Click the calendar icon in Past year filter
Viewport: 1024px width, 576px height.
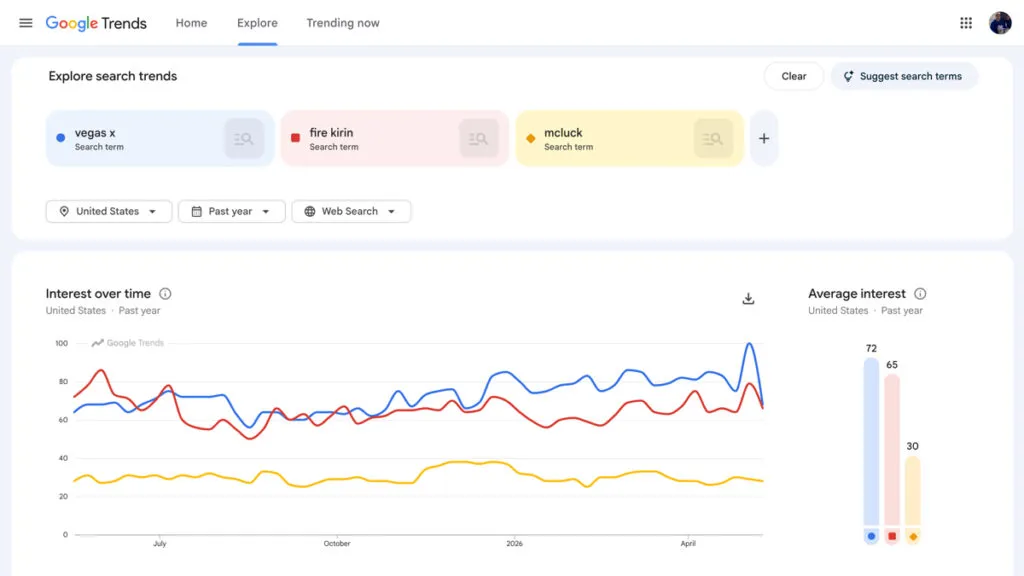point(197,212)
